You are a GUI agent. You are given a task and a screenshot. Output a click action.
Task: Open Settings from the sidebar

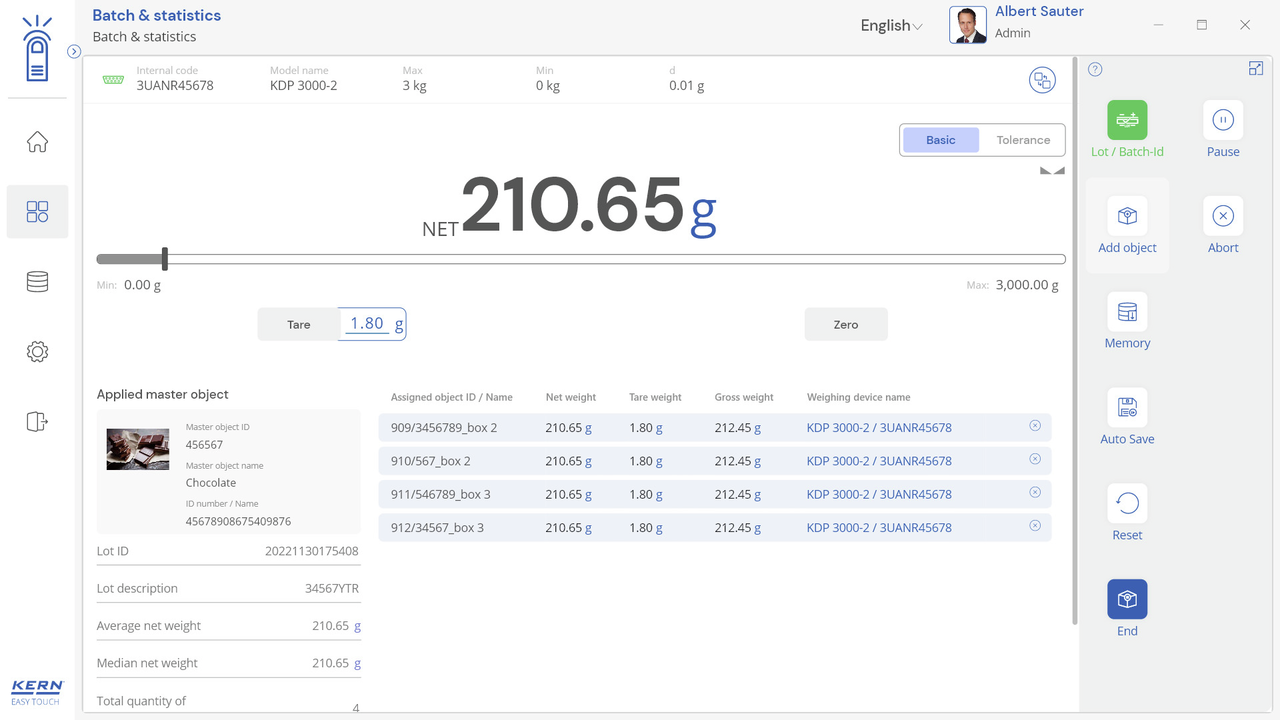(37, 352)
